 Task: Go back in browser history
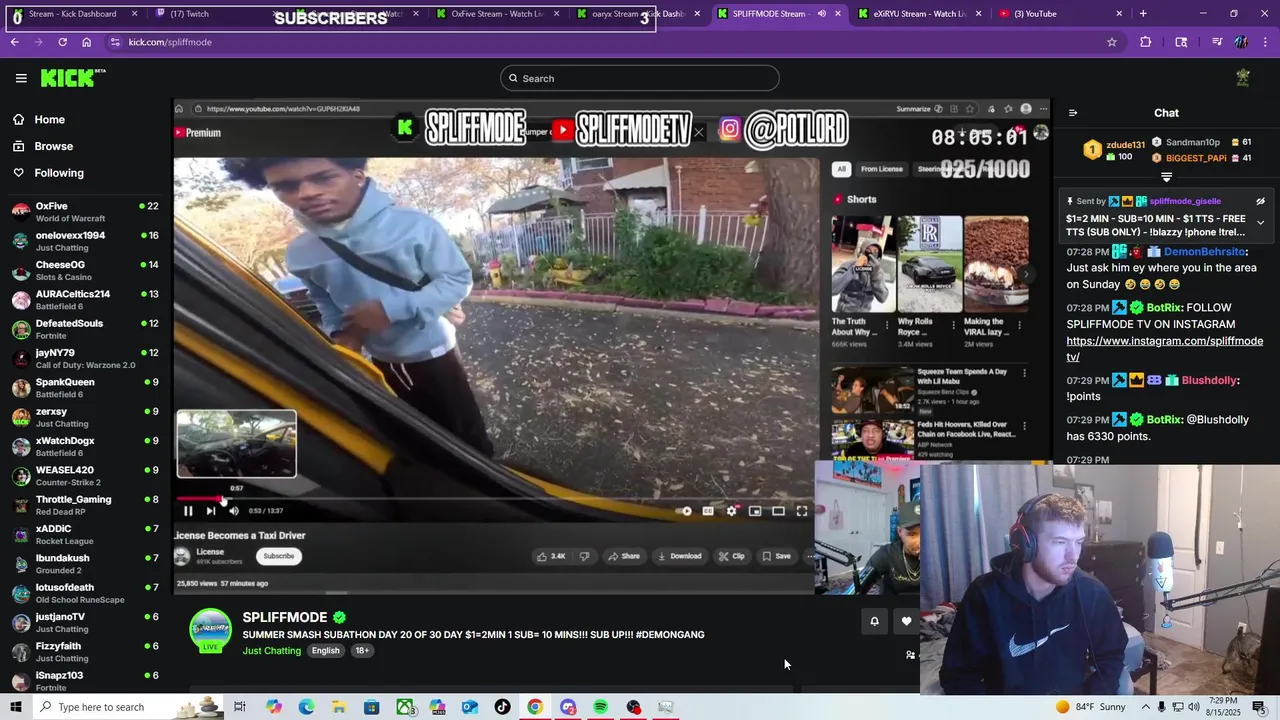(14, 42)
